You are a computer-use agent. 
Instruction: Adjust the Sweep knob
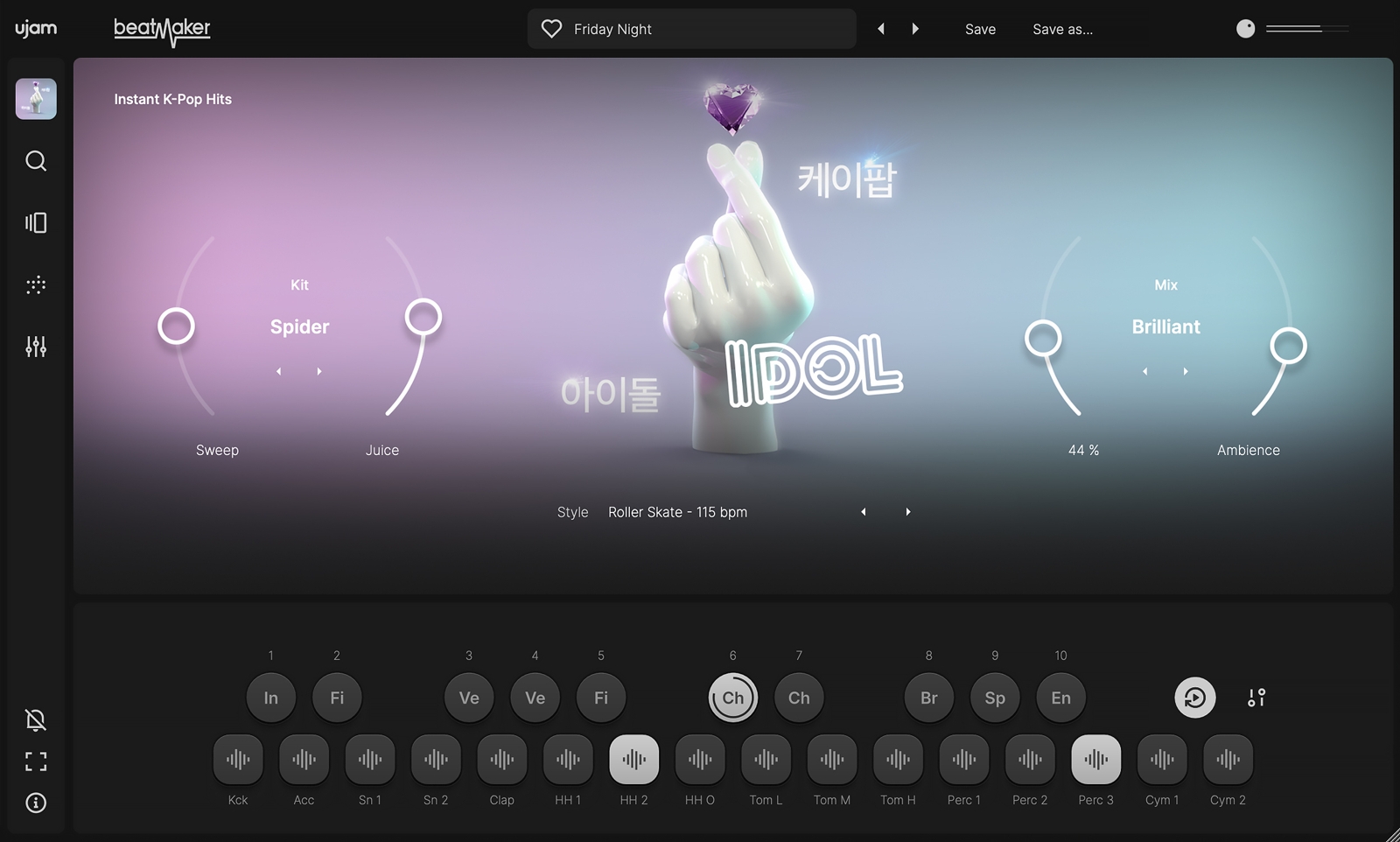[x=177, y=325]
